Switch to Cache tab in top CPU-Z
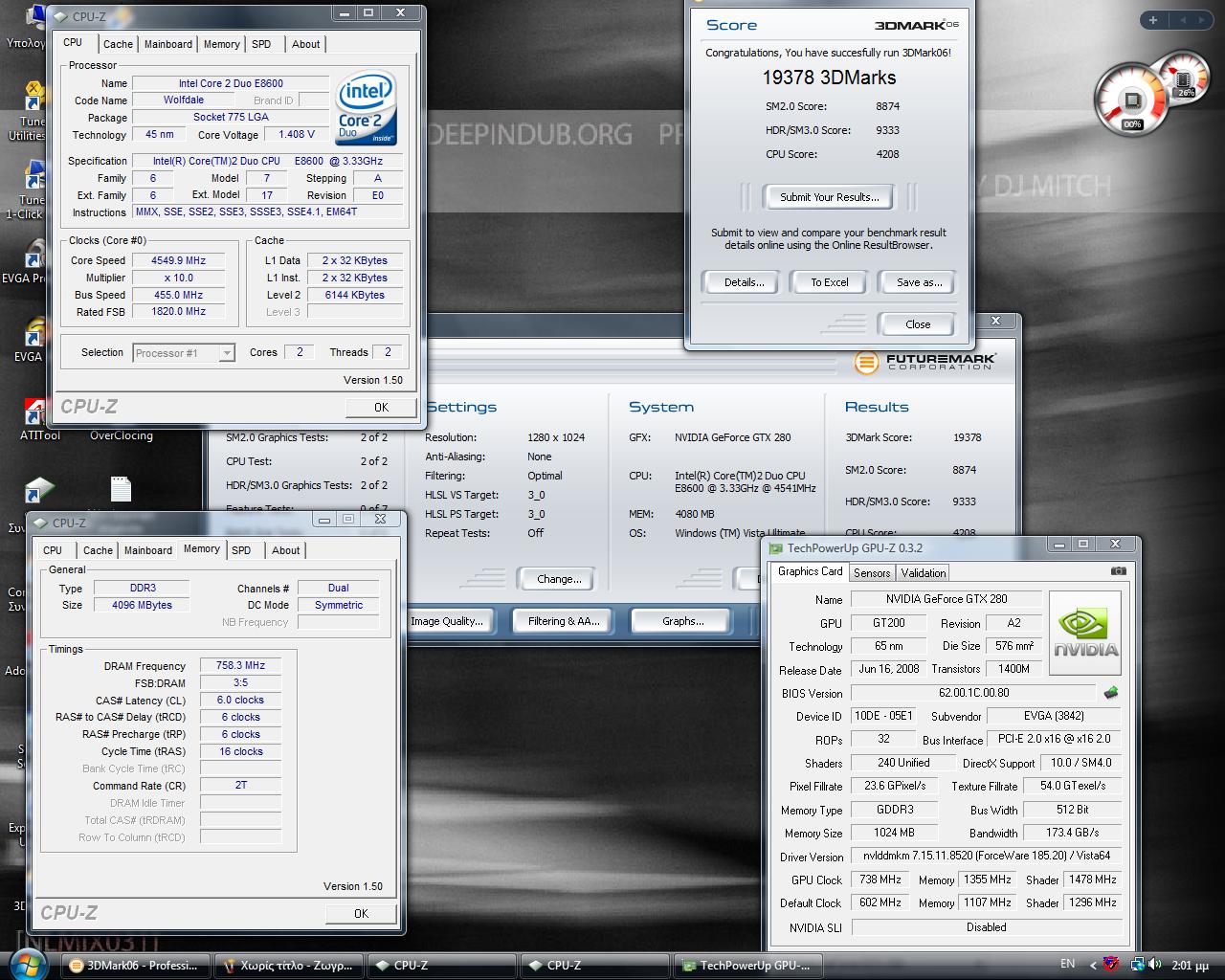Image resolution: width=1225 pixels, height=980 pixels. tap(118, 44)
